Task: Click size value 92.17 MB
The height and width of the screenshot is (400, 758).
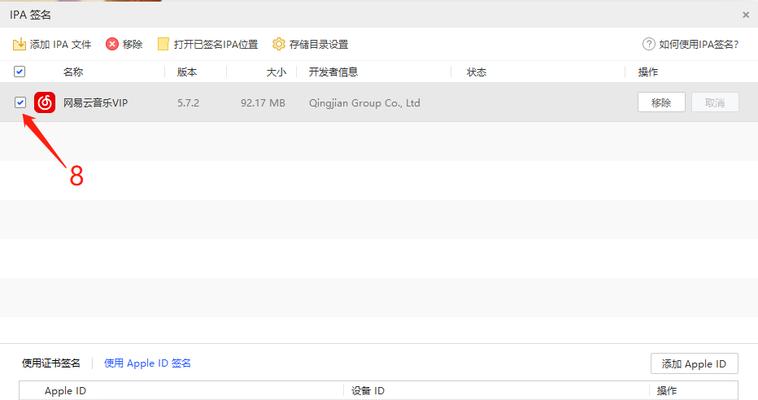Action: point(263,103)
